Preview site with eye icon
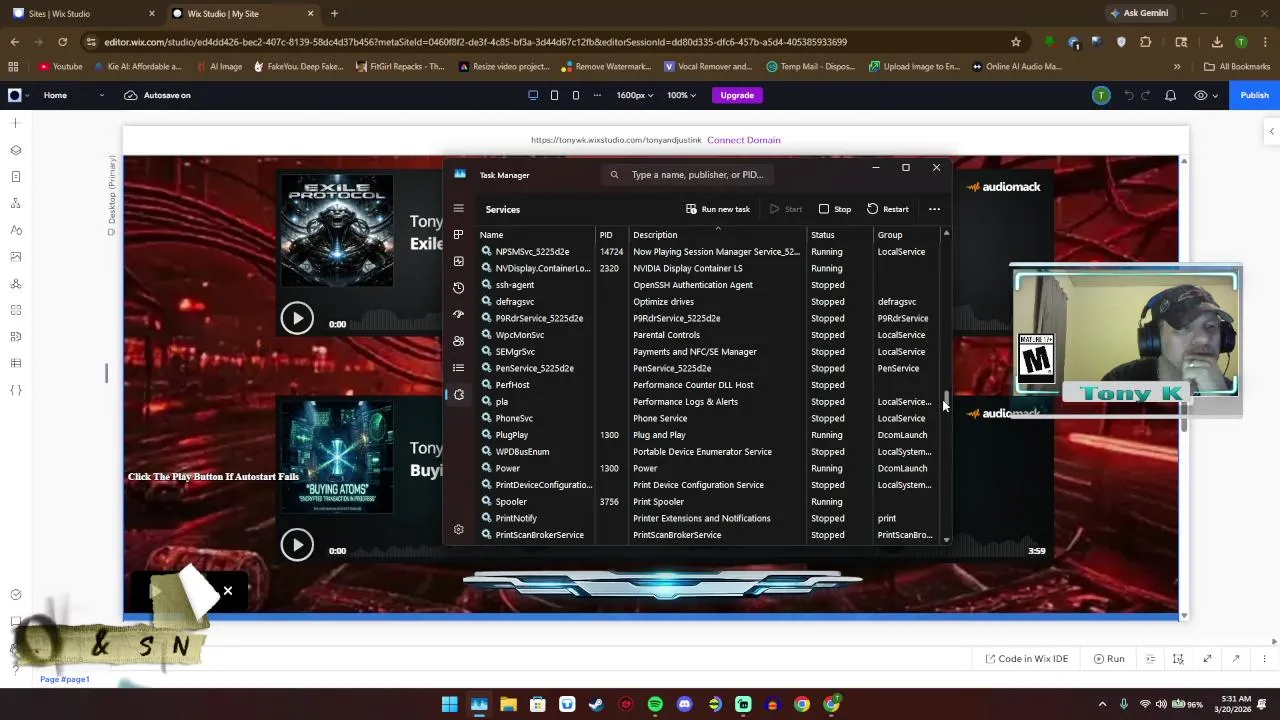1280x720 pixels. (x=1201, y=95)
